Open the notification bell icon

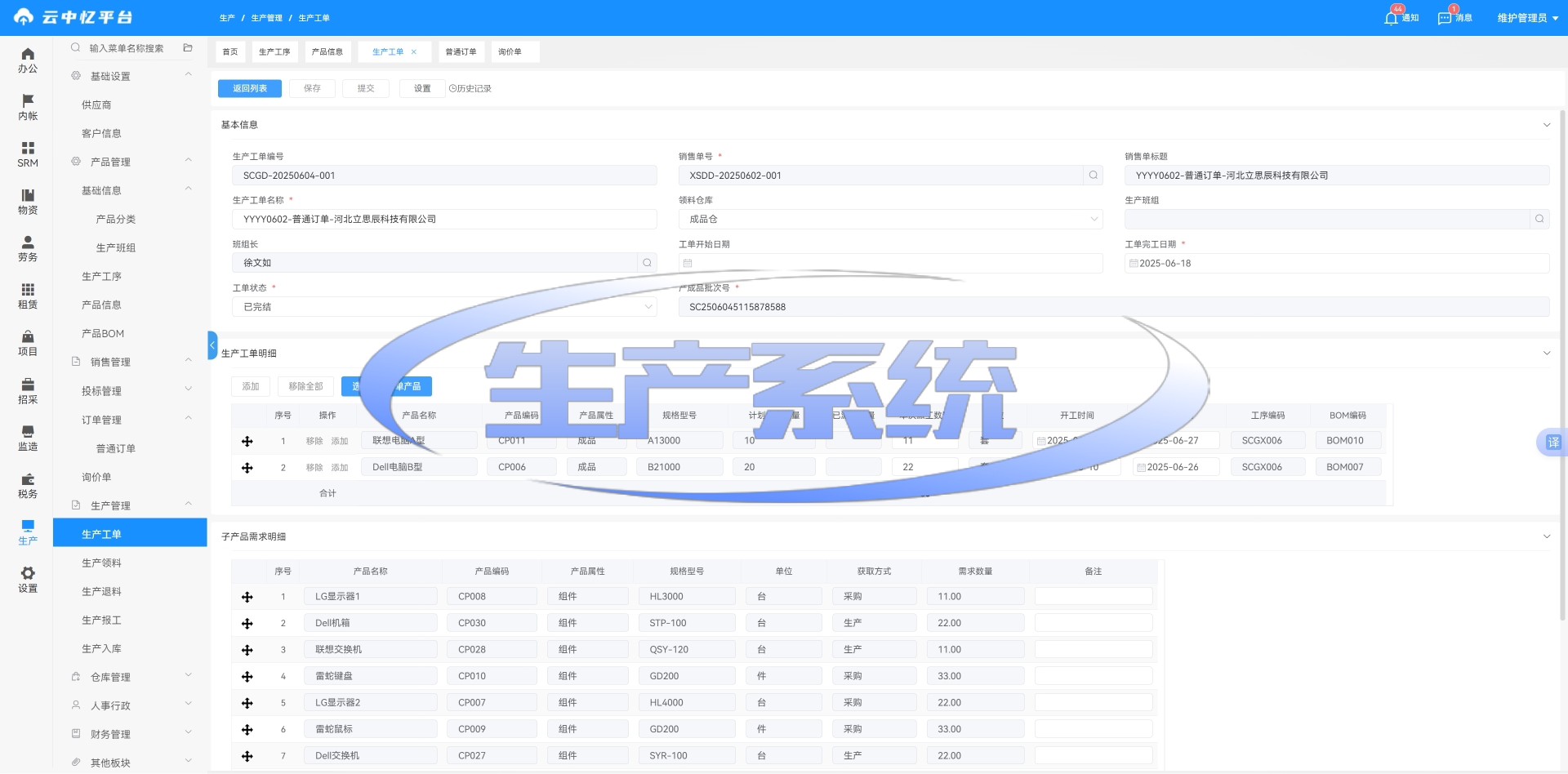coord(1392,18)
